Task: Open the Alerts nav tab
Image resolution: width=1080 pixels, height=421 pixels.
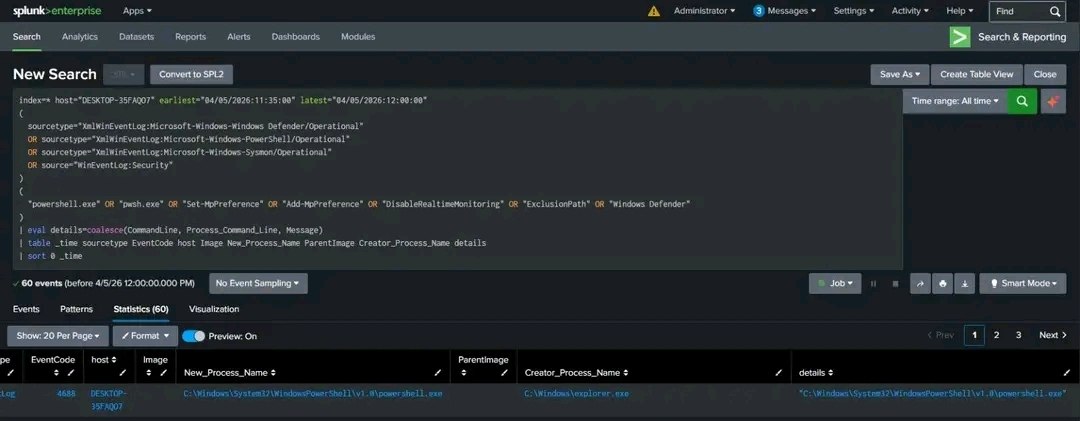Action: (239, 37)
